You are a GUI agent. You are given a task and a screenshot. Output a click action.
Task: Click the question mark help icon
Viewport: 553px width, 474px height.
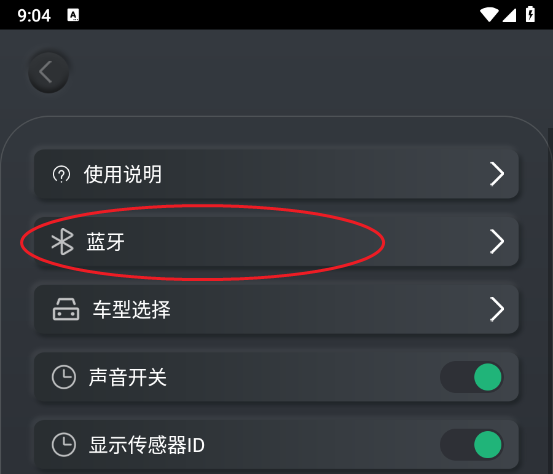(61, 174)
